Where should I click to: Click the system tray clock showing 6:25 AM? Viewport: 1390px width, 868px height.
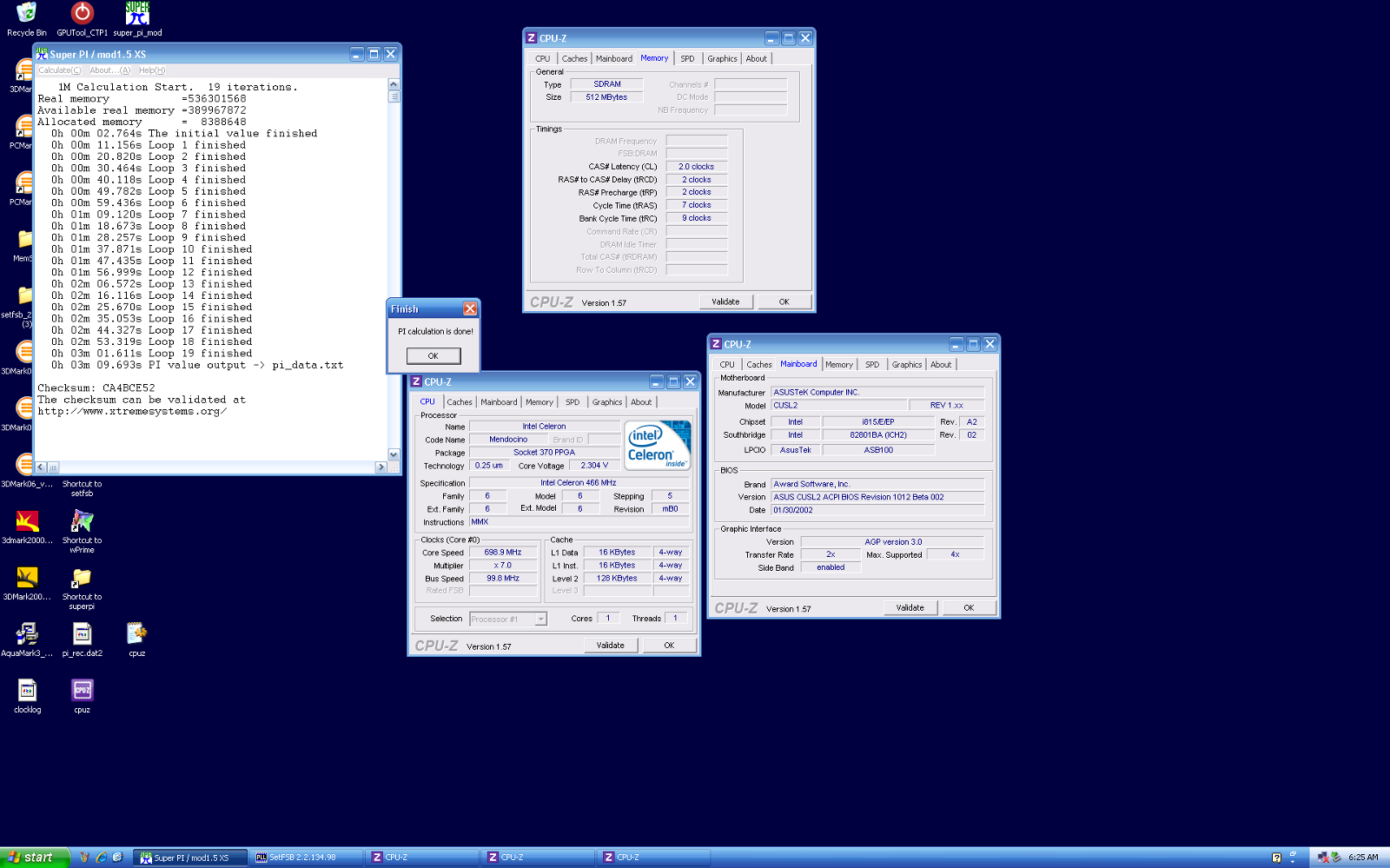(1363, 858)
